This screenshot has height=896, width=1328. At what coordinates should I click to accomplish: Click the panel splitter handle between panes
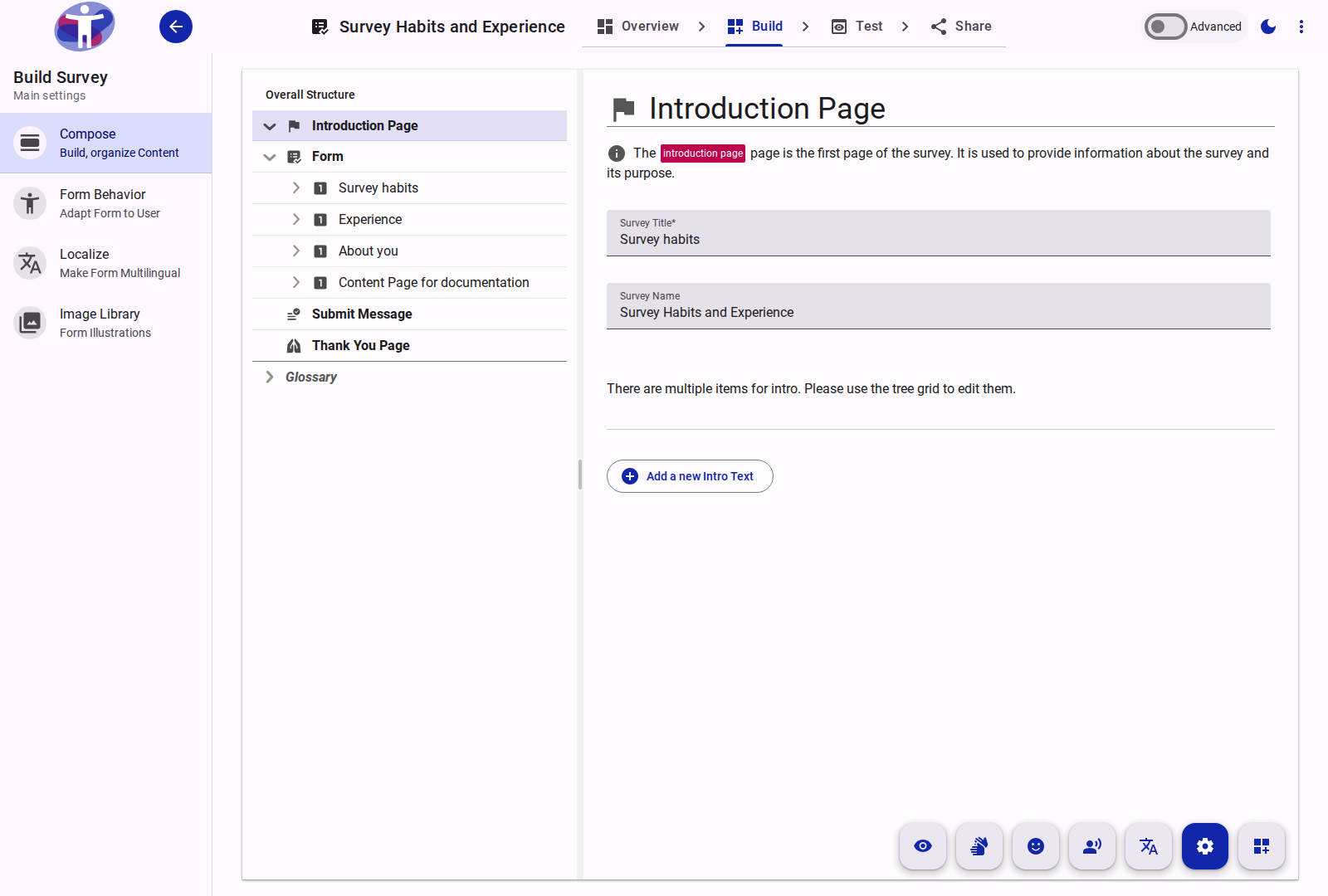[580, 475]
